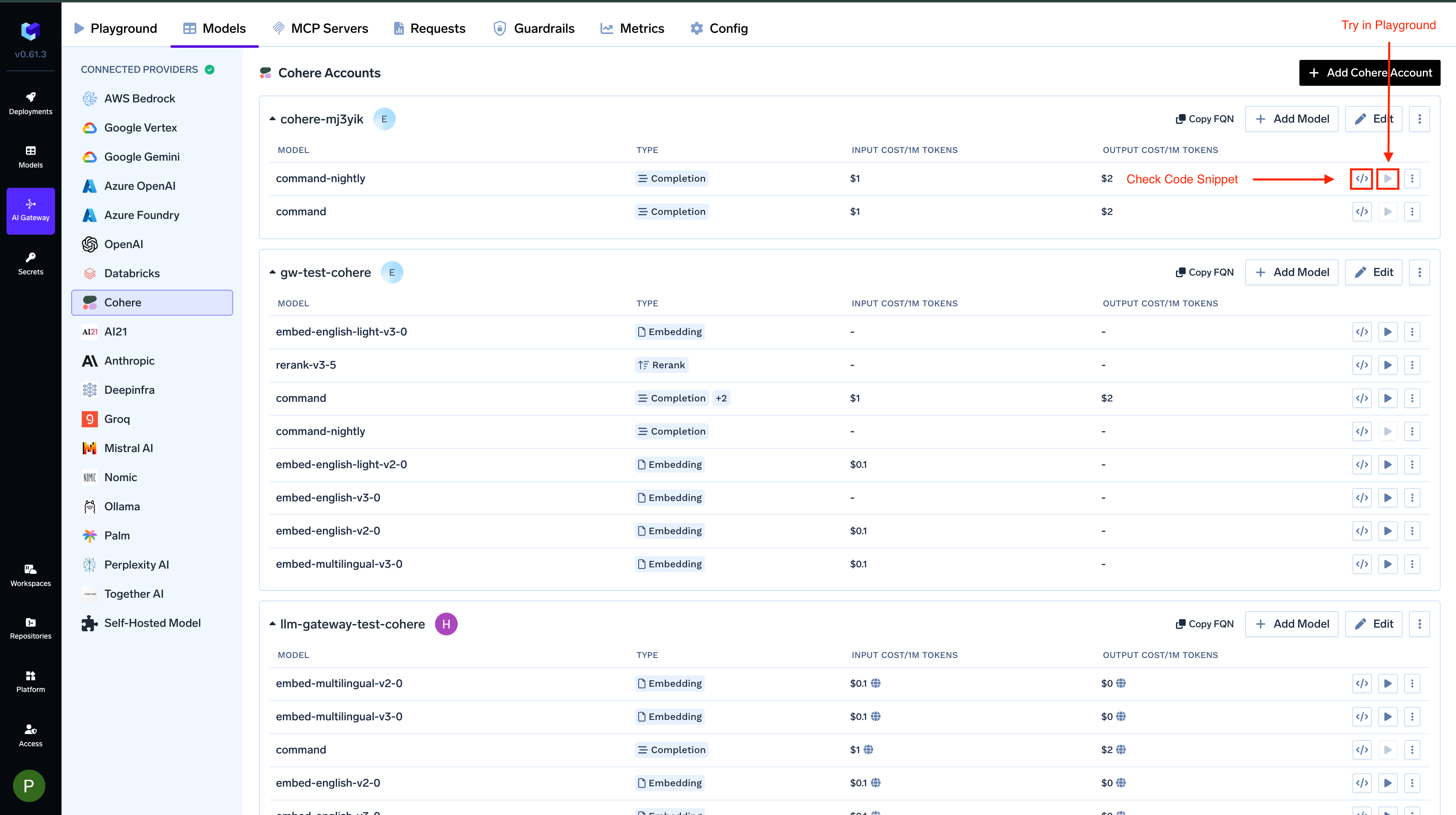
Task: Switch to the Playground tab
Action: tap(115, 28)
